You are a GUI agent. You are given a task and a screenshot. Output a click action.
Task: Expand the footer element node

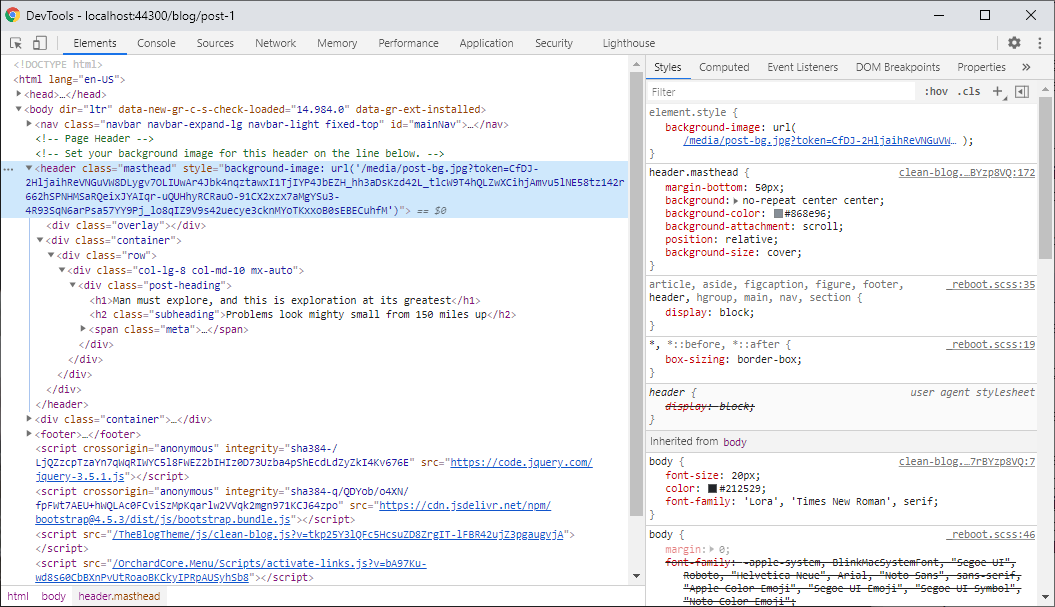(29, 434)
